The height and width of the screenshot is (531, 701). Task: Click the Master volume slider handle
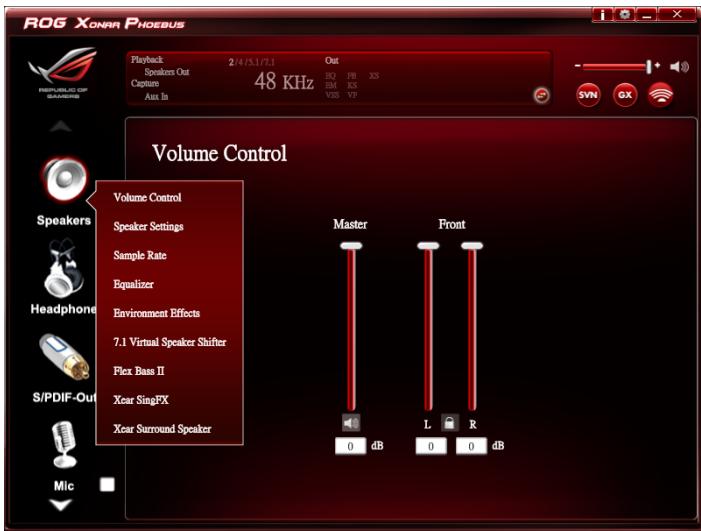[x=351, y=245]
